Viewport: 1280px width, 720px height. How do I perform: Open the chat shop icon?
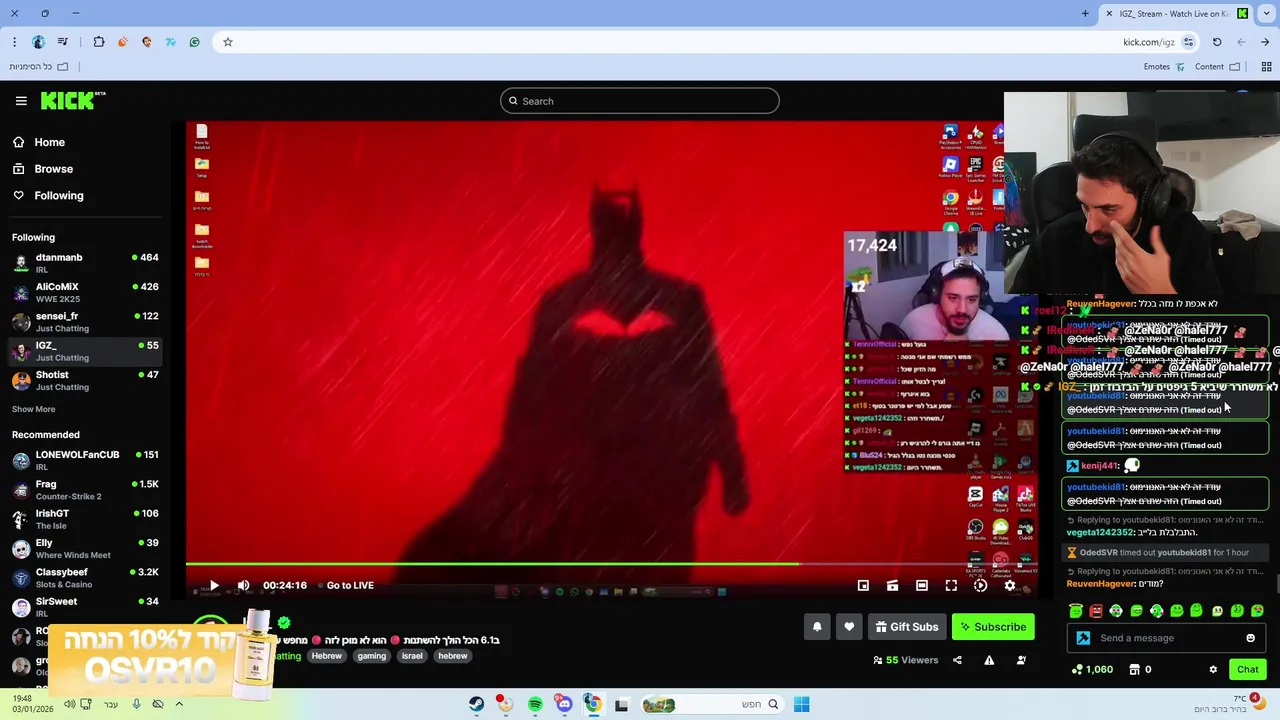[x=1134, y=670]
